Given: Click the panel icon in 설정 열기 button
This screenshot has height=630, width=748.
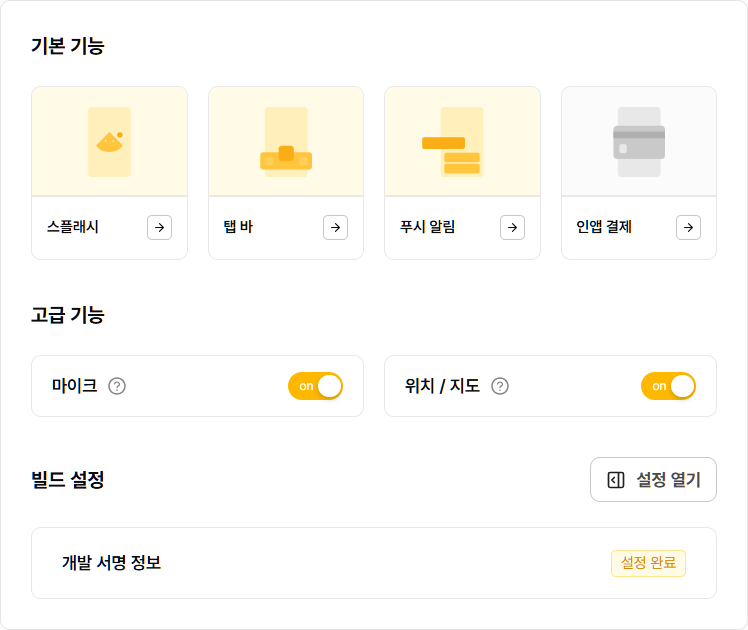Looking at the screenshot, I should coord(616,480).
